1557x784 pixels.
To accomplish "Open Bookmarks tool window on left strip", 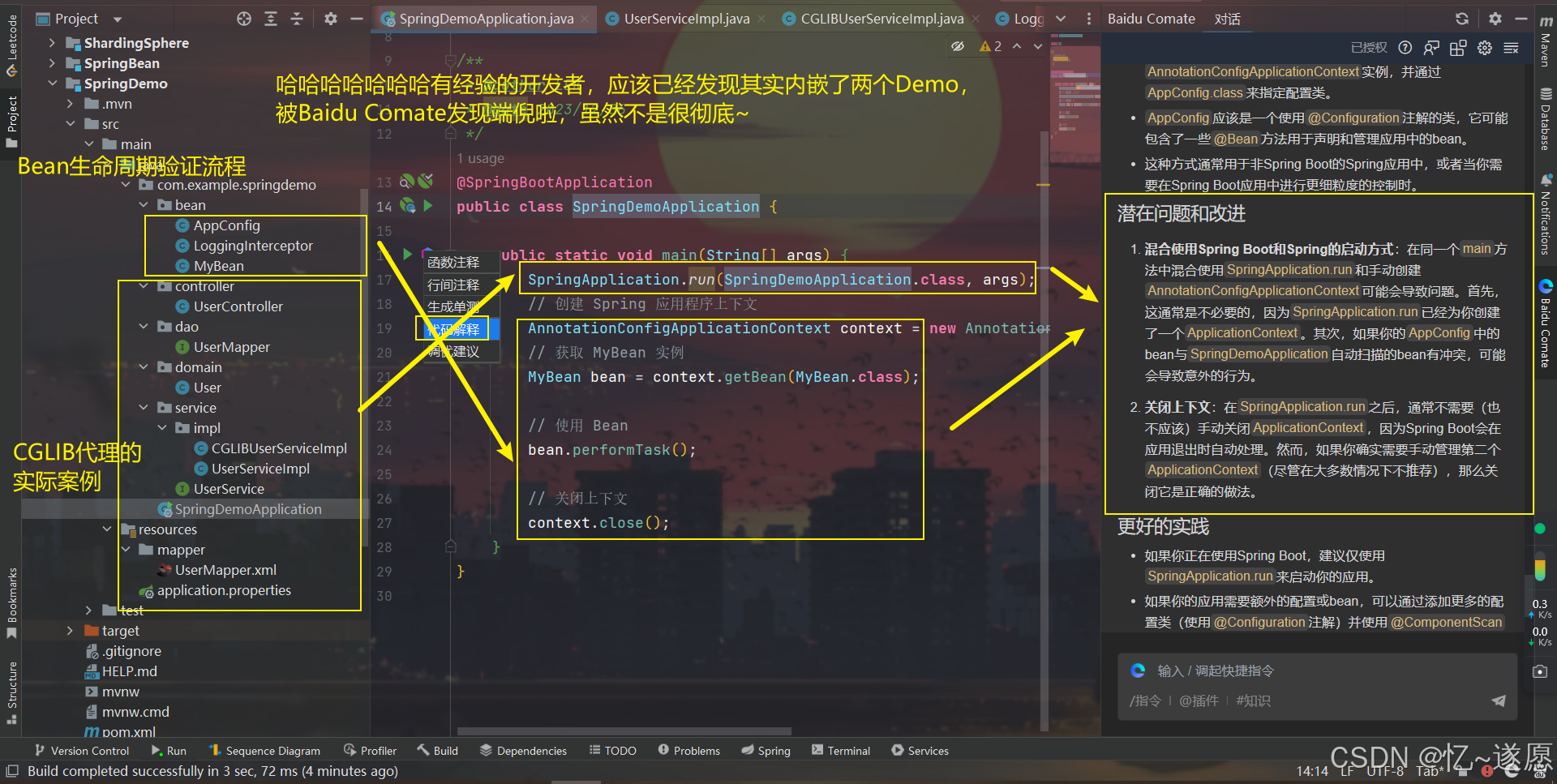I will [x=11, y=602].
